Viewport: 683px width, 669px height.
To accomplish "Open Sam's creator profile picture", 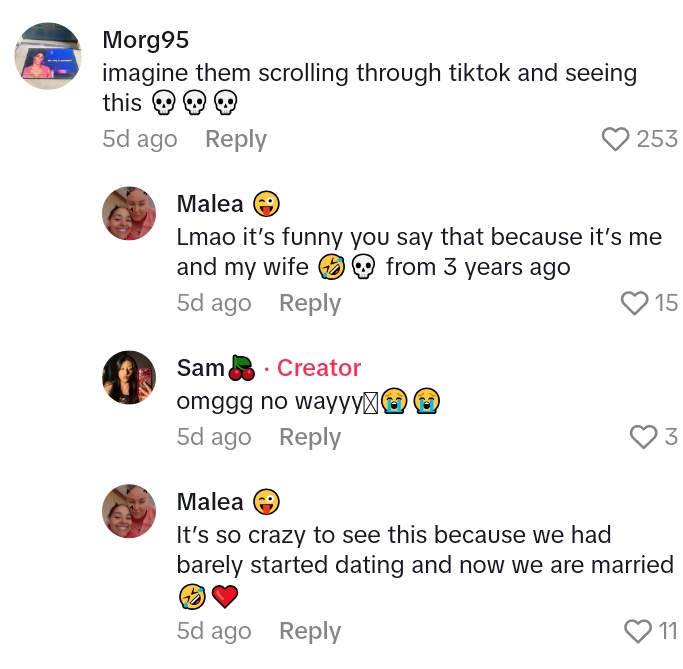I will [130, 378].
